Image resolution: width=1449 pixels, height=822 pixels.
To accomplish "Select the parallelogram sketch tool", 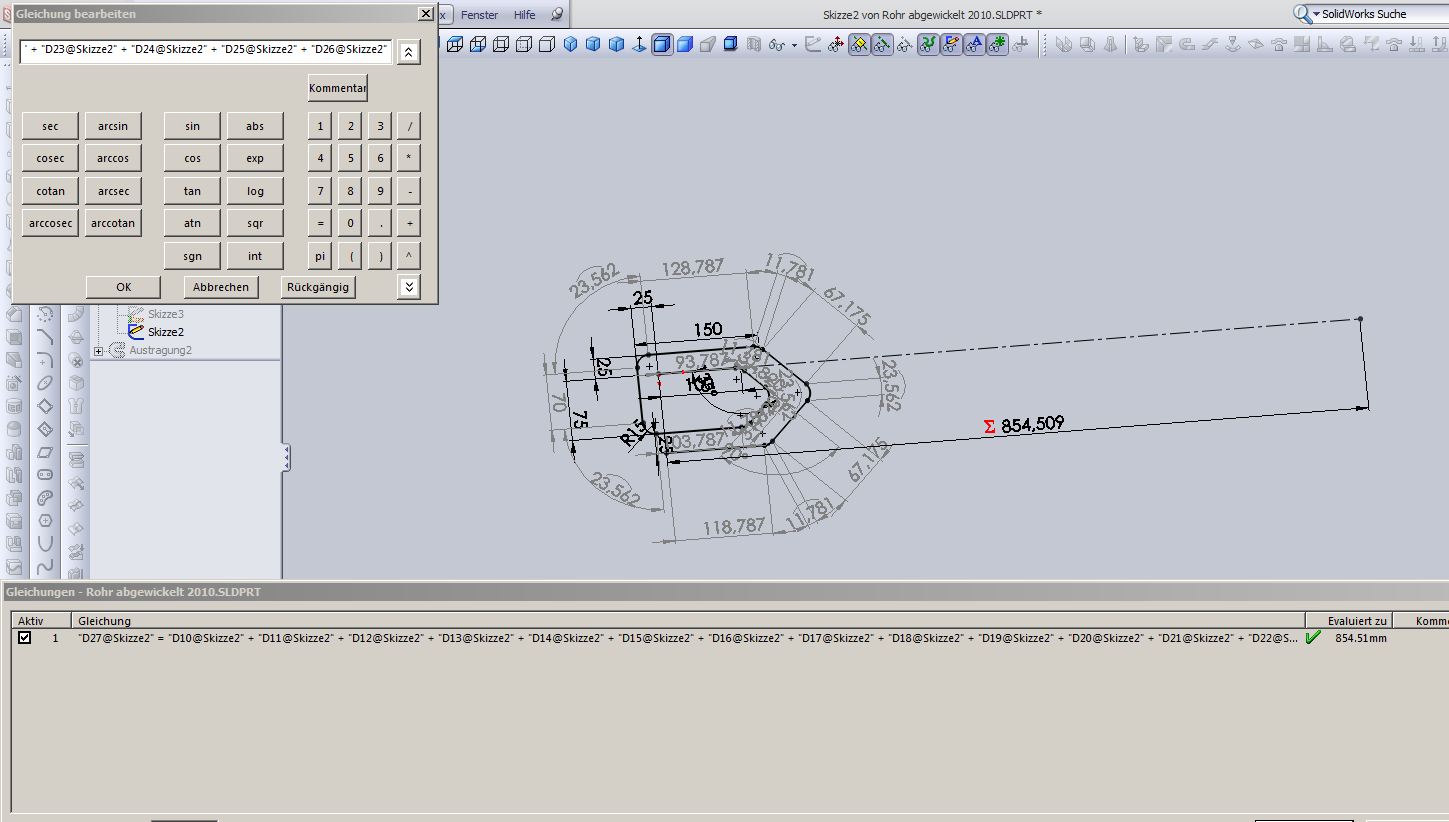I will [x=45, y=452].
